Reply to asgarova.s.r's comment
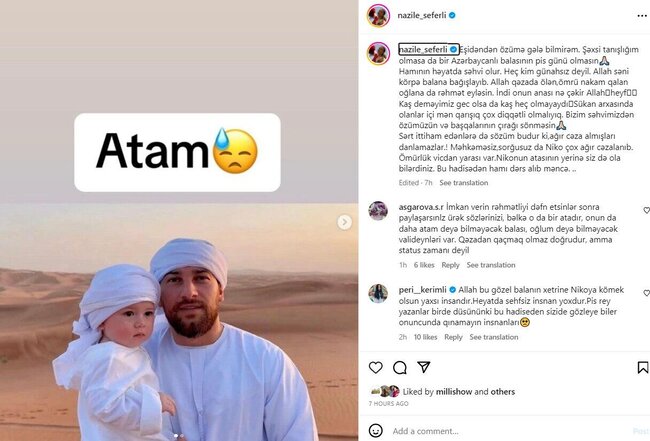The height and width of the screenshot is (441, 650). click(450, 265)
